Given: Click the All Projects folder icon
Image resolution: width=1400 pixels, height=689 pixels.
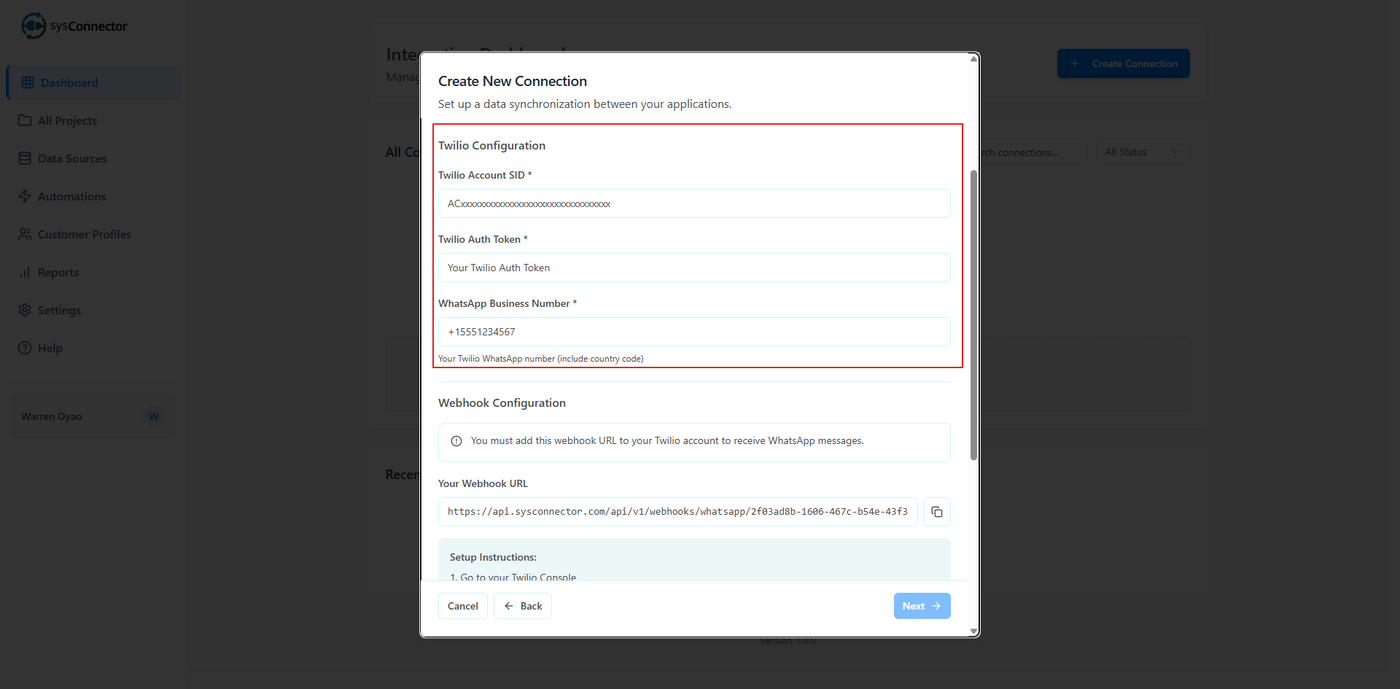Looking at the screenshot, I should coord(26,121).
